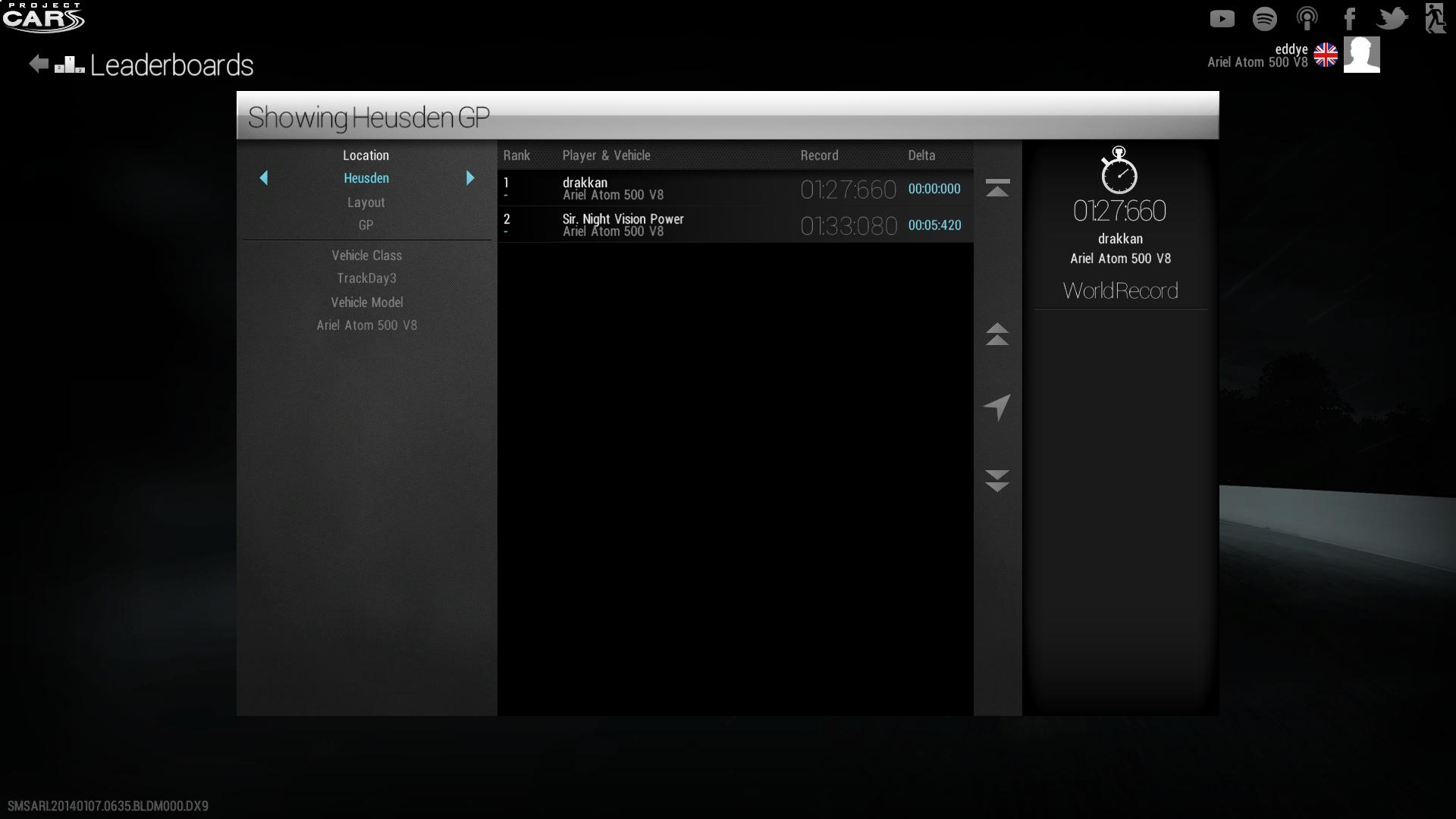Click the eddye profile avatar
1456x819 pixels.
pos(1361,55)
